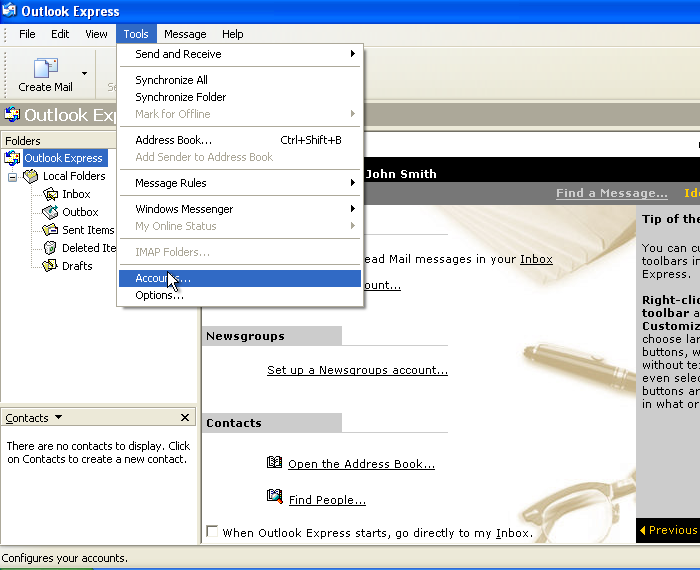The height and width of the screenshot is (570, 700).
Task: Select Options... in the Tools menu
Action: click(x=160, y=295)
